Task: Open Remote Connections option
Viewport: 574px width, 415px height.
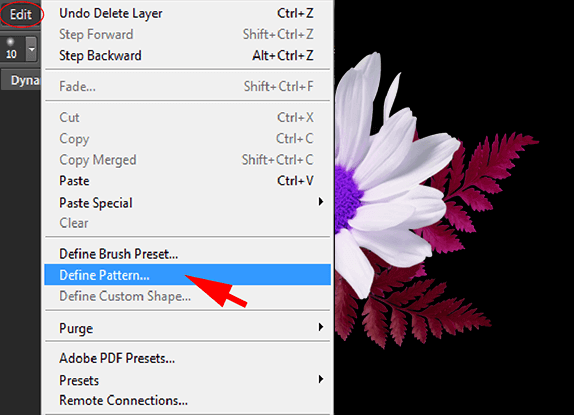Action: [187, 400]
